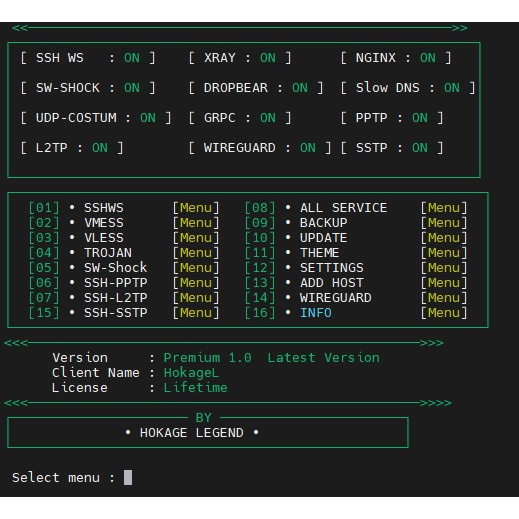Viewport: 519px width, 519px height.
Task: Select the SSH-SSTP menu entry
Action: [x=115, y=313]
